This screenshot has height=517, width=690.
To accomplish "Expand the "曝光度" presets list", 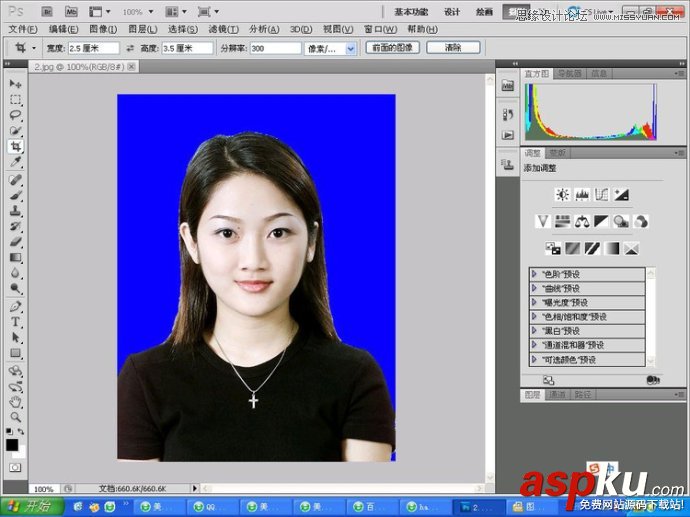I will (534, 302).
